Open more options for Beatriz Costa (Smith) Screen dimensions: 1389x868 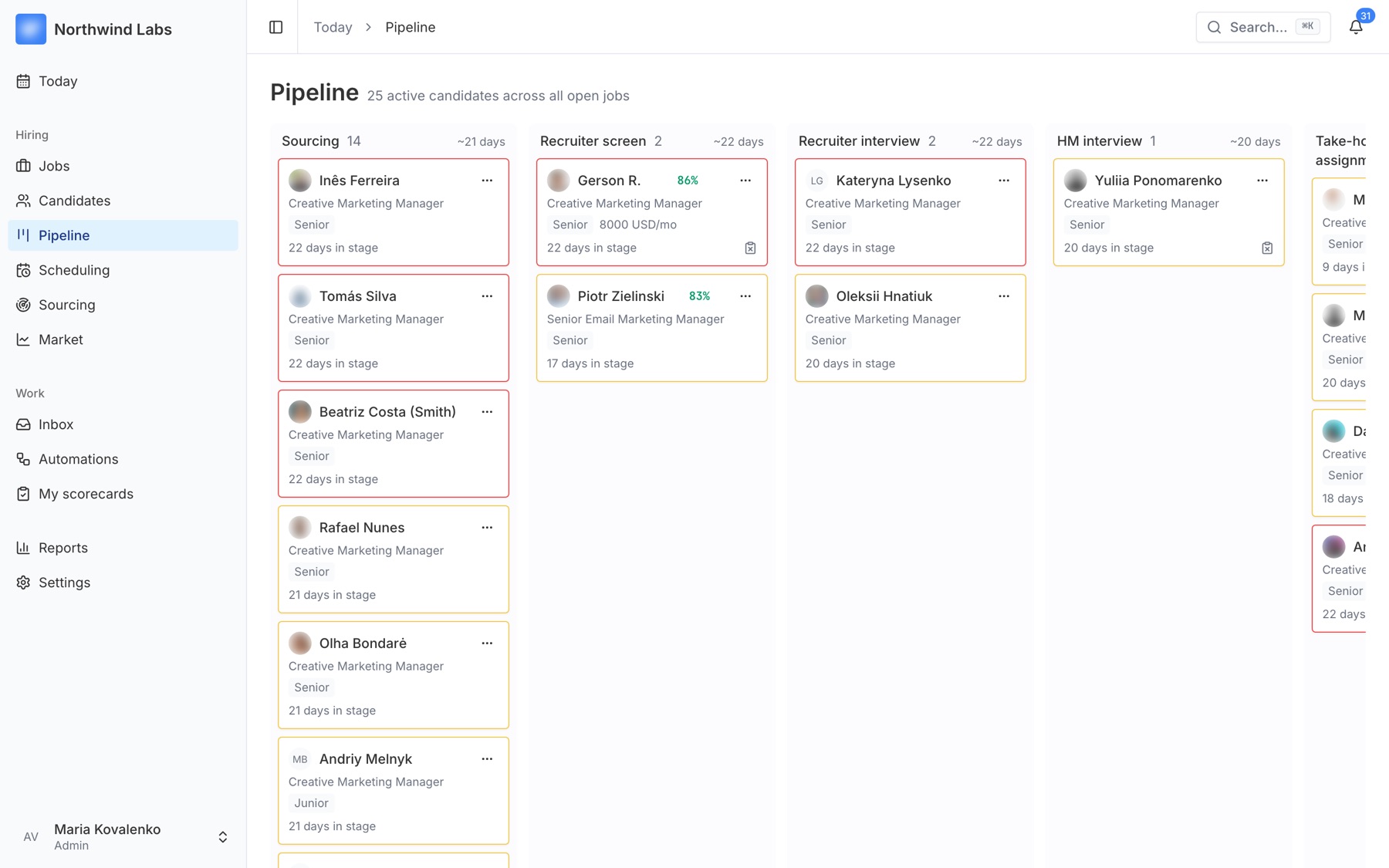pos(487,412)
